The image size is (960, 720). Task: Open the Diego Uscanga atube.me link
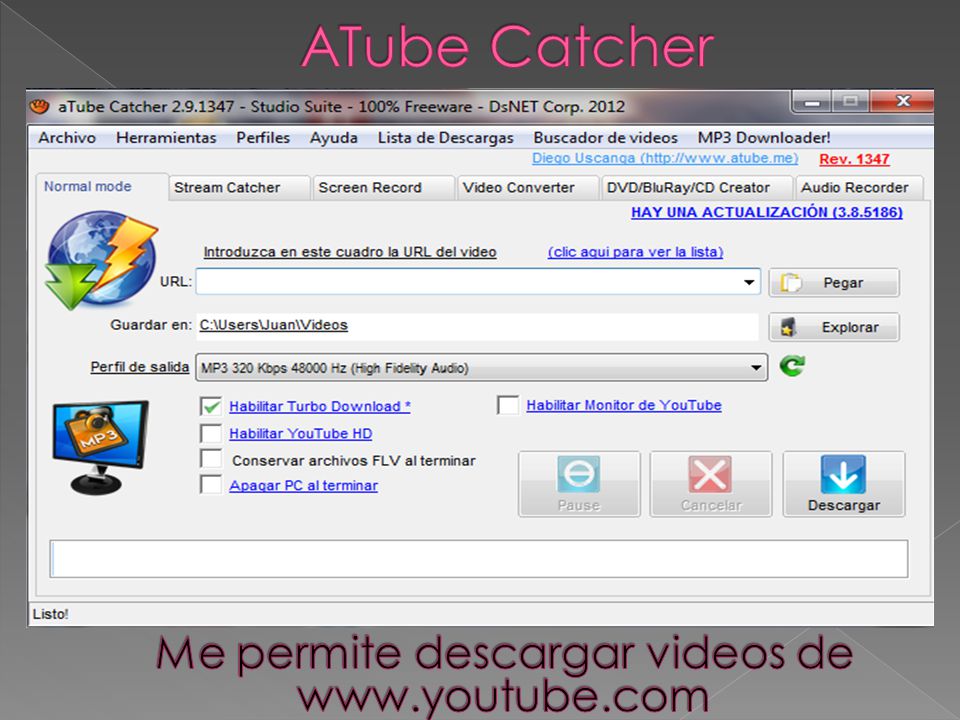665,158
